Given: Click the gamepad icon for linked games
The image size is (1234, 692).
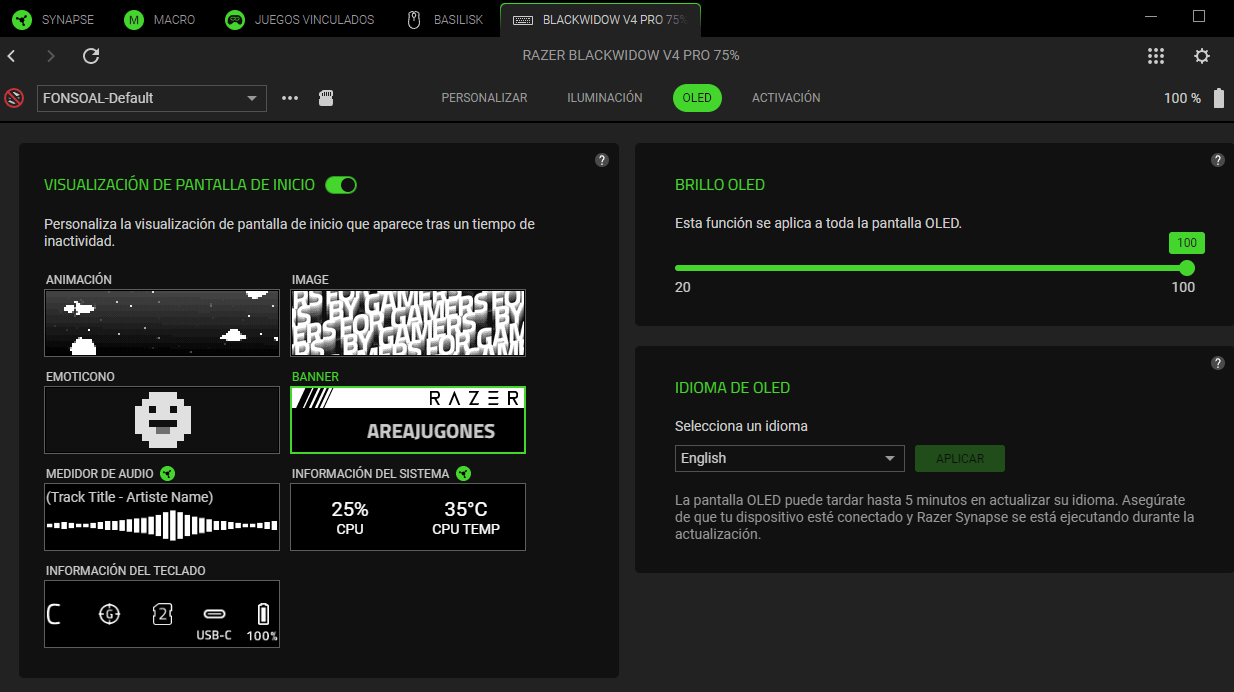Looking at the screenshot, I should click(x=235, y=20).
